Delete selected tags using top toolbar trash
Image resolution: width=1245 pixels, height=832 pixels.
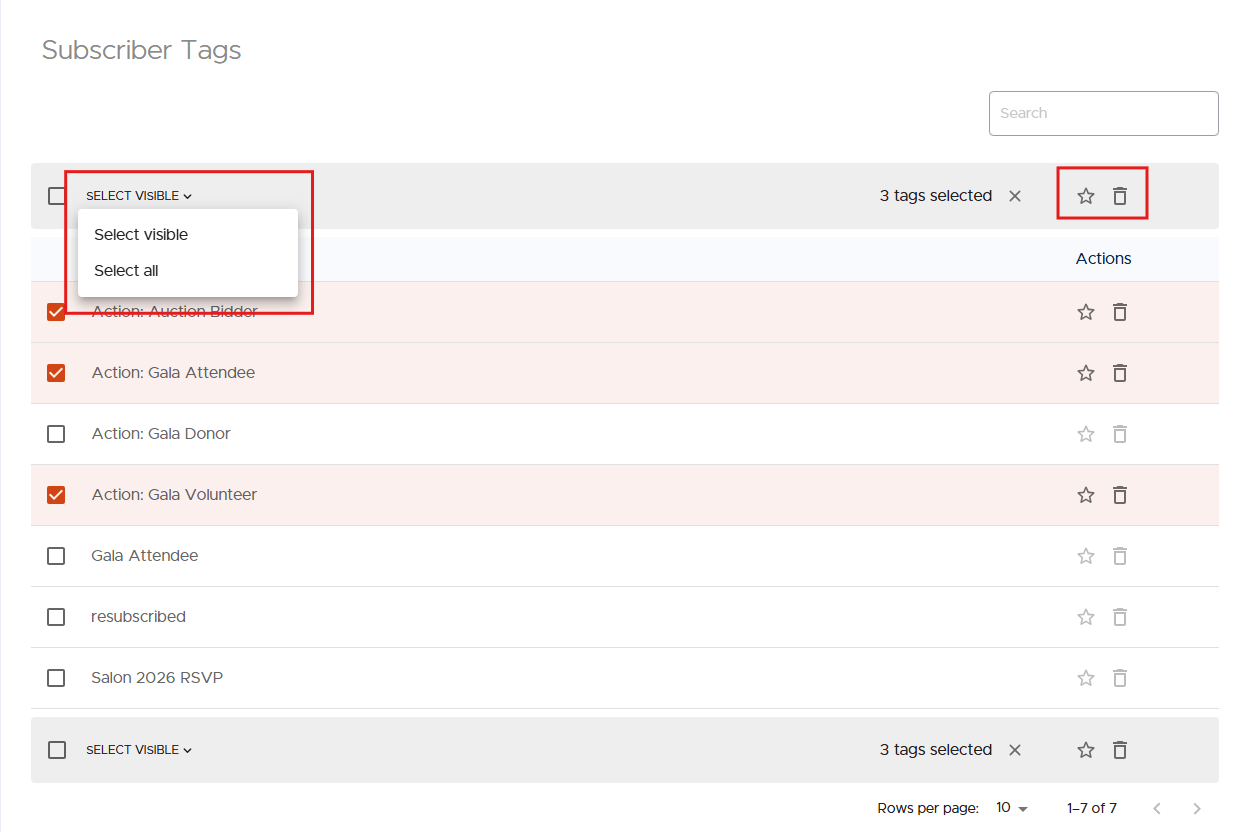(1120, 196)
